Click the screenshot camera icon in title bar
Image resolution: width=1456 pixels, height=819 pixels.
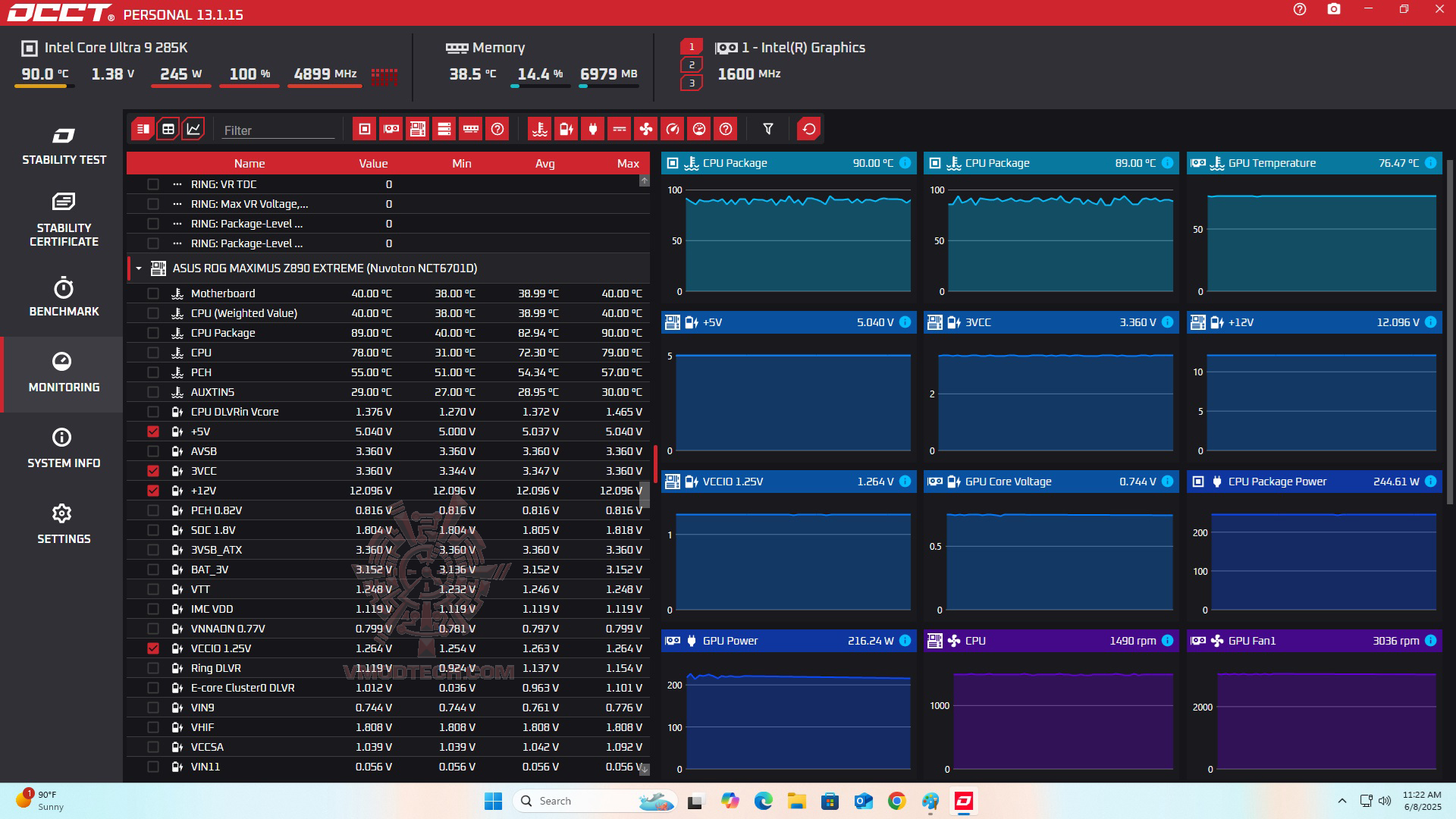1334,10
